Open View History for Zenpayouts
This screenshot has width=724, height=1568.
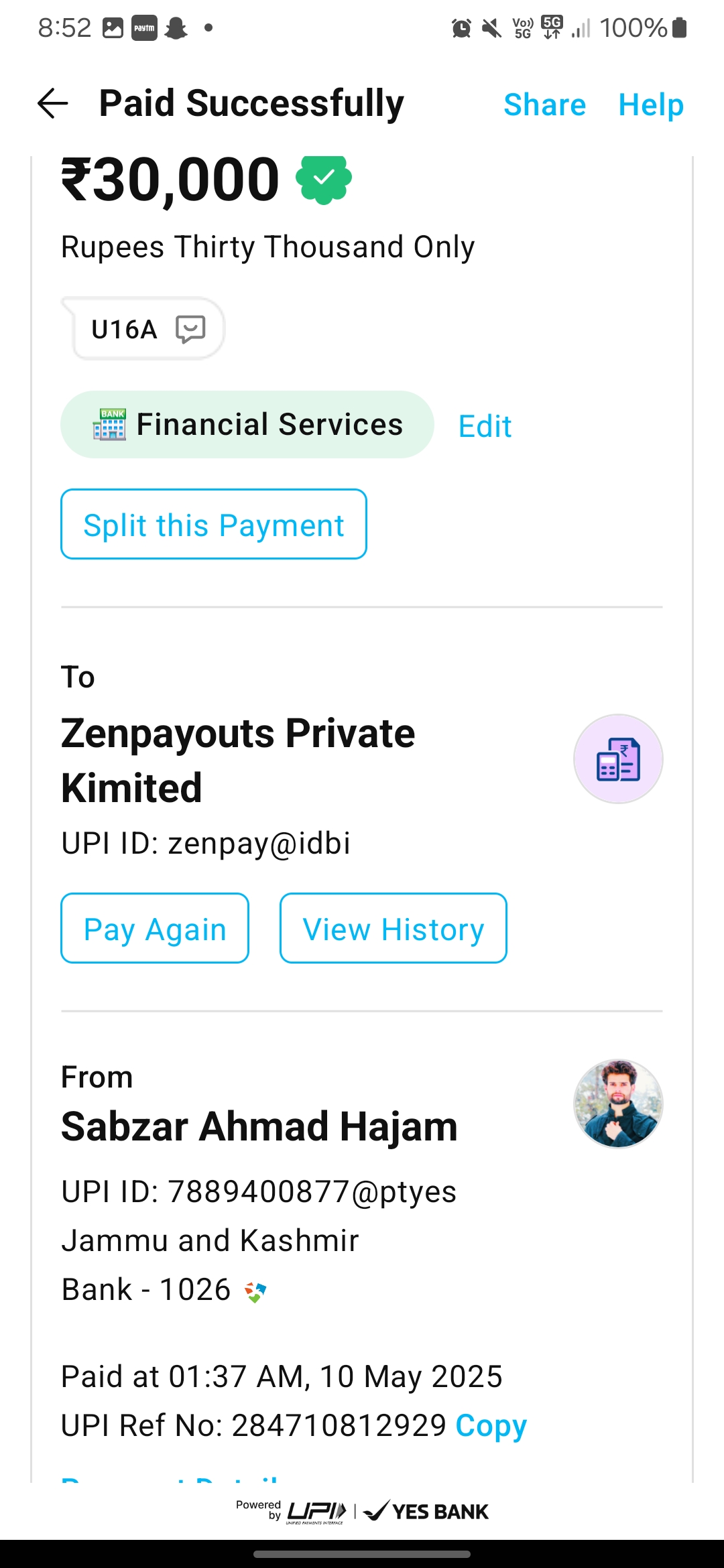(393, 929)
